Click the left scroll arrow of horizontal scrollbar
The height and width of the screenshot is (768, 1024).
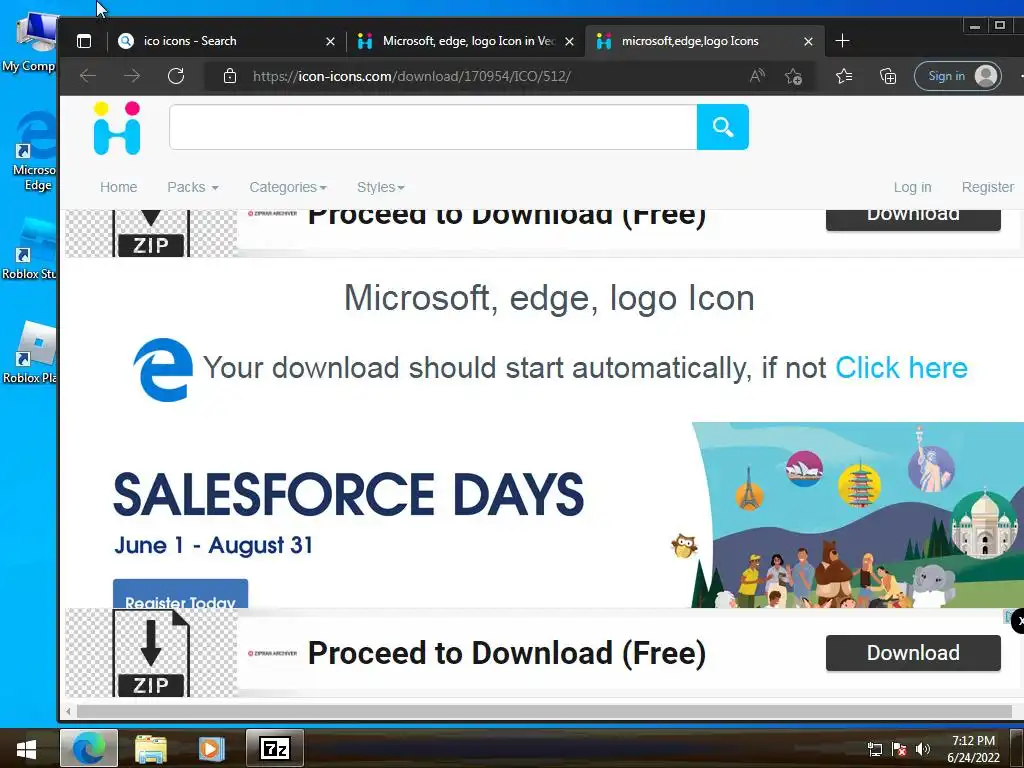(69, 711)
